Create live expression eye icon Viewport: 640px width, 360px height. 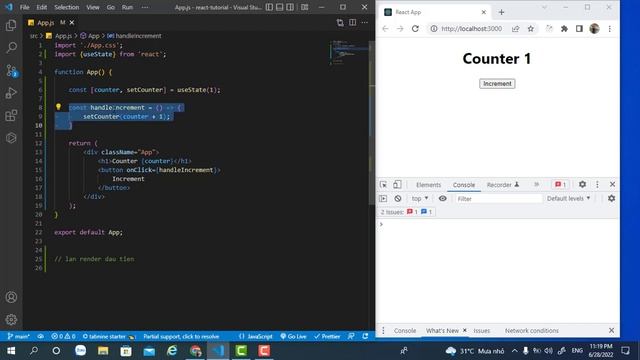[x=442, y=198]
